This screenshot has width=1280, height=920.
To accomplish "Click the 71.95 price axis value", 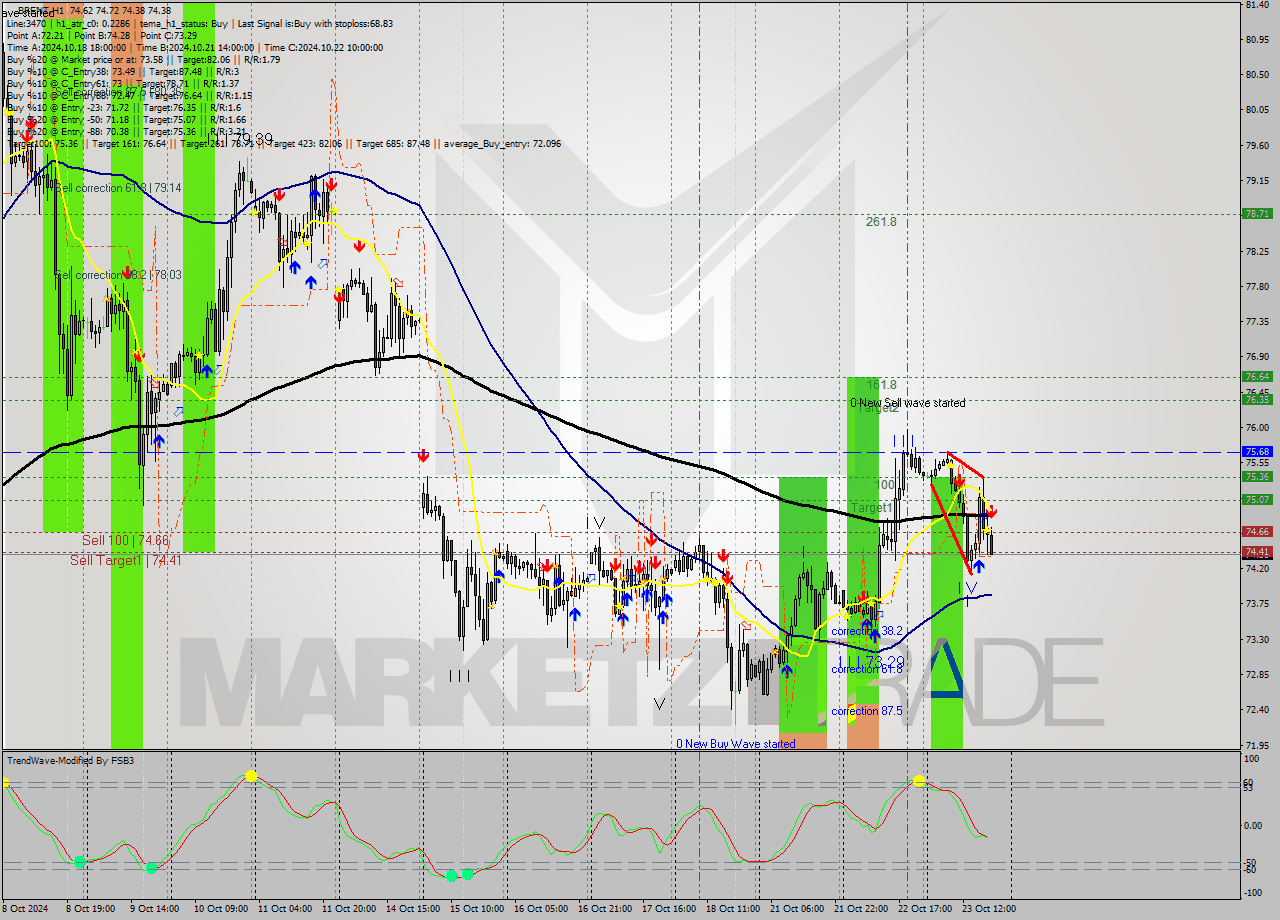I will 1256,745.
